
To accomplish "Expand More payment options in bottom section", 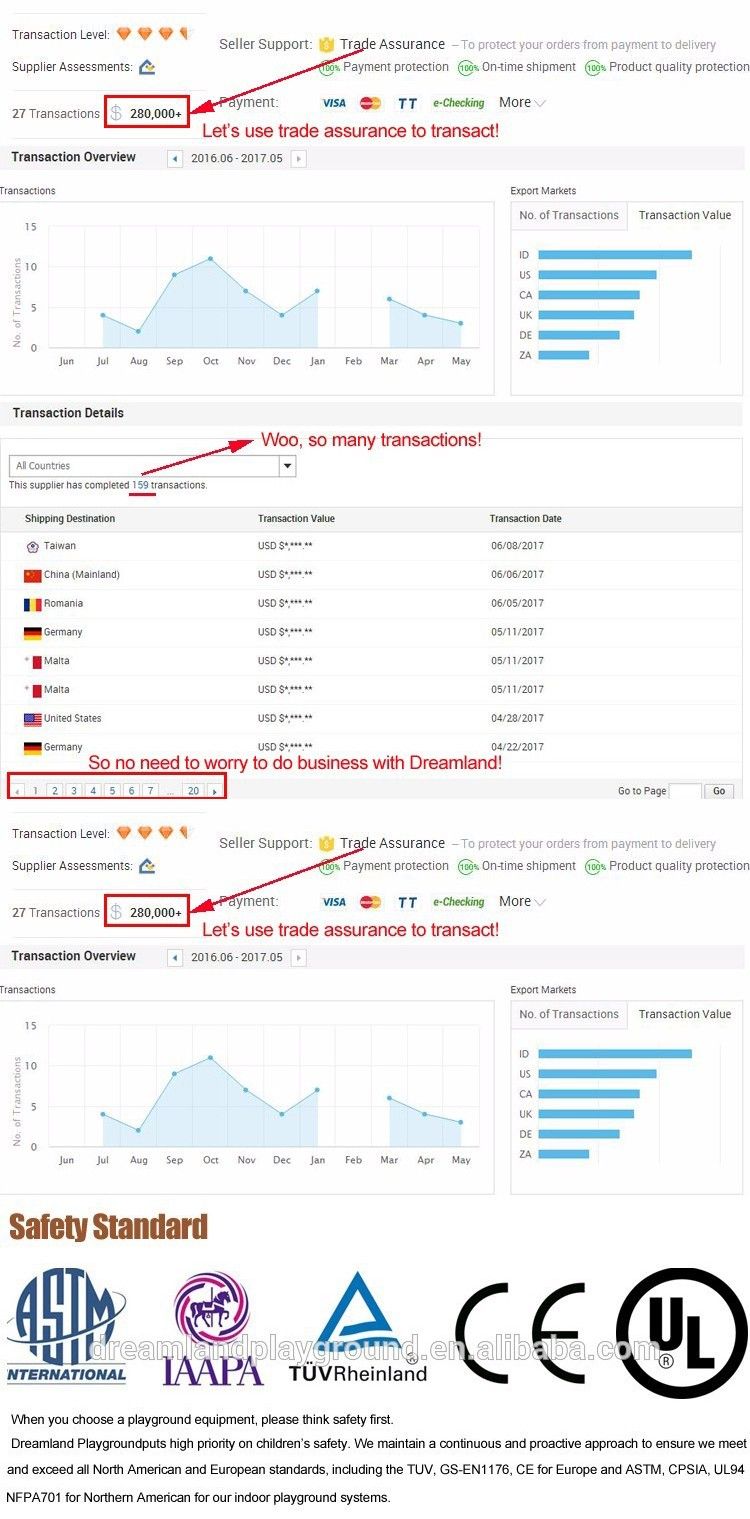I will click(x=522, y=901).
